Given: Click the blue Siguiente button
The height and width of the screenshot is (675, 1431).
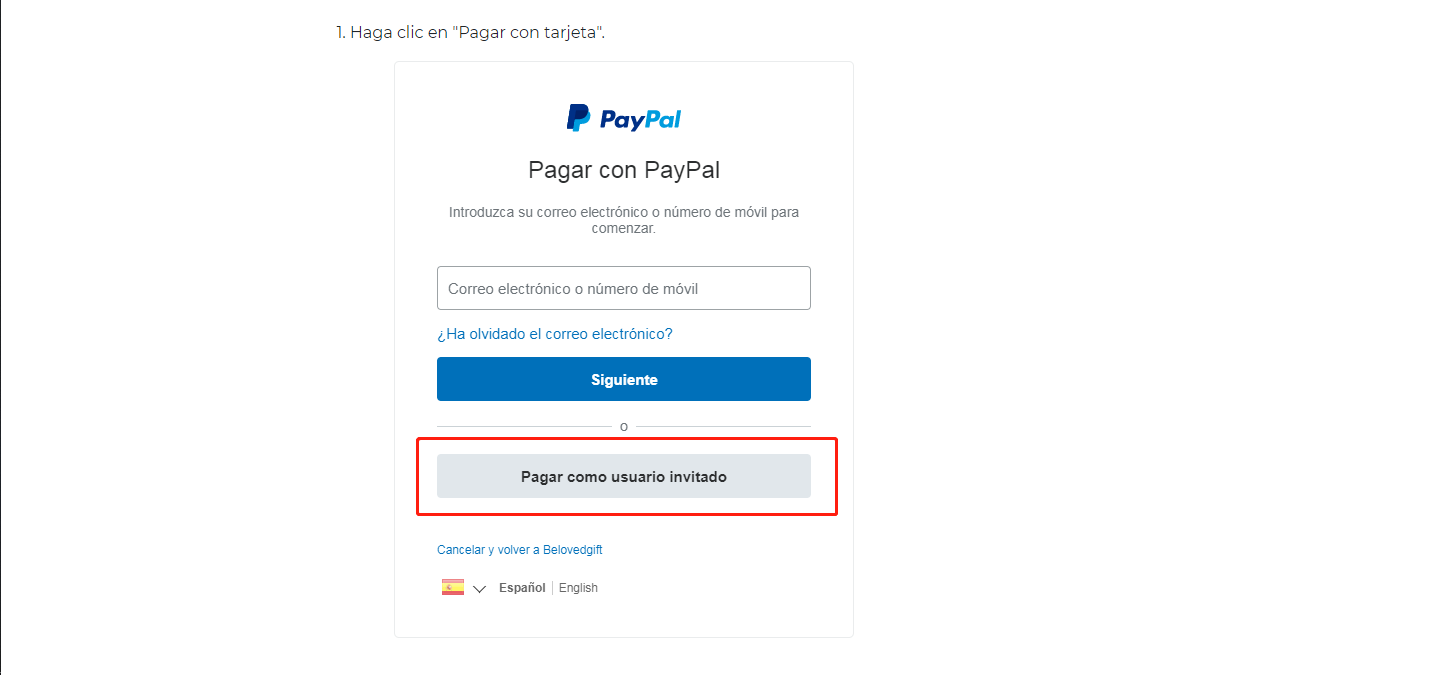Looking at the screenshot, I should [624, 379].
